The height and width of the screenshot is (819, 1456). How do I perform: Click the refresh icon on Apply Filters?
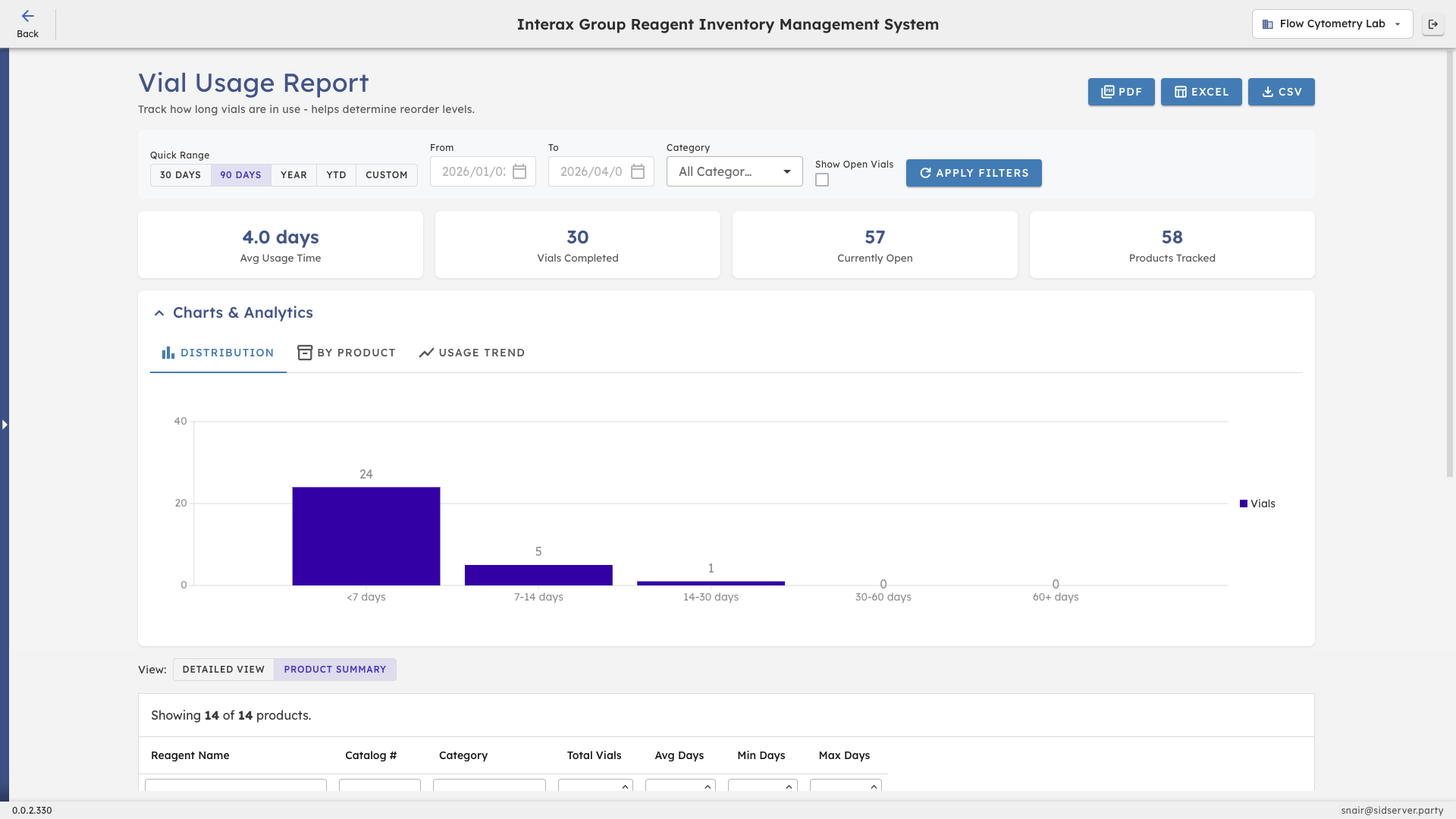point(926,173)
